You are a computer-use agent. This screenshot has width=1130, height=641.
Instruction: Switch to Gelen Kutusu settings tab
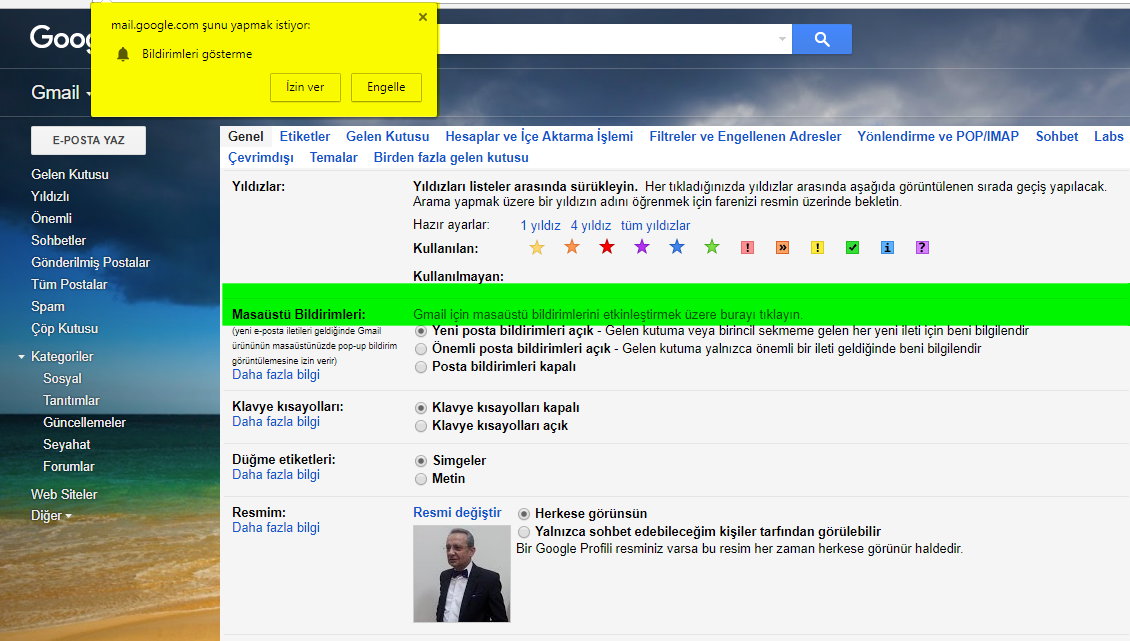(388, 136)
